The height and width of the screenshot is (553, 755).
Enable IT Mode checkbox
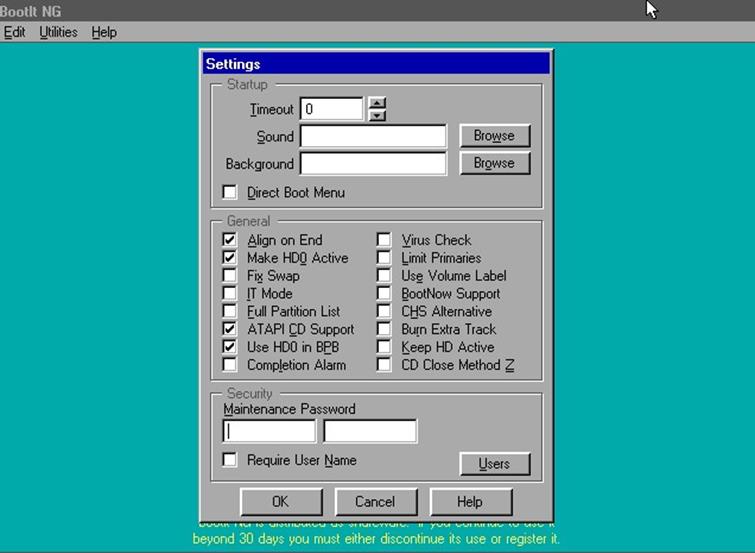tap(230, 293)
